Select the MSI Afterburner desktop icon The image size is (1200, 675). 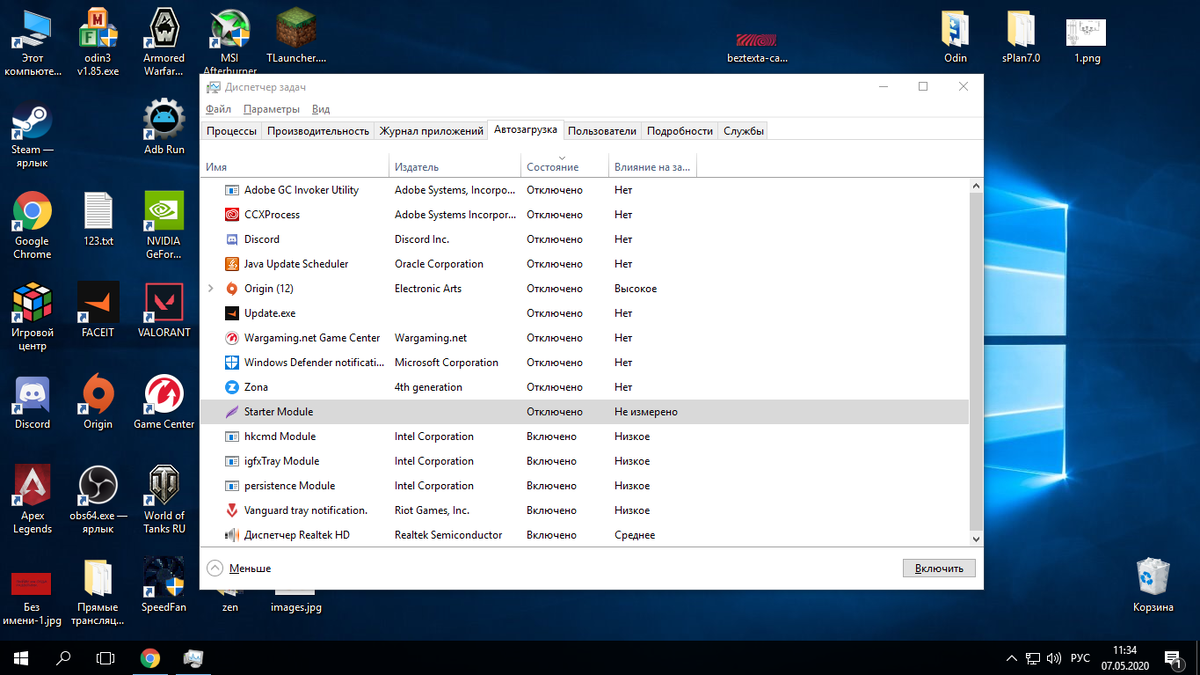[x=230, y=42]
